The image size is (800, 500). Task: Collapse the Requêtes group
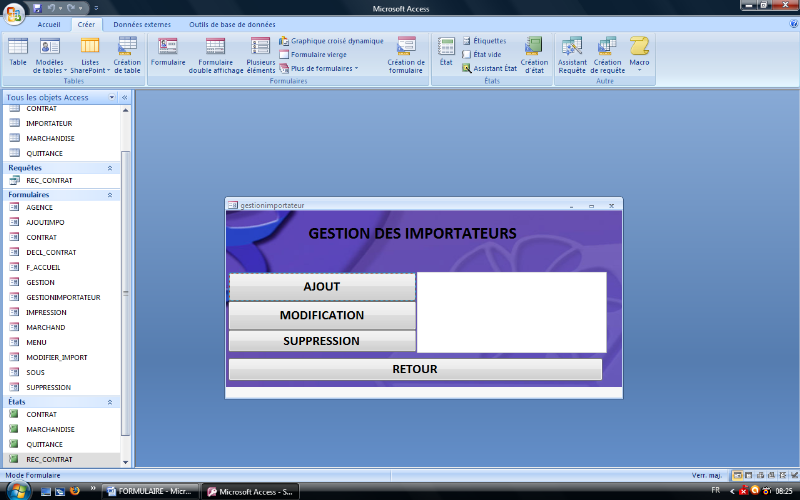(109, 168)
